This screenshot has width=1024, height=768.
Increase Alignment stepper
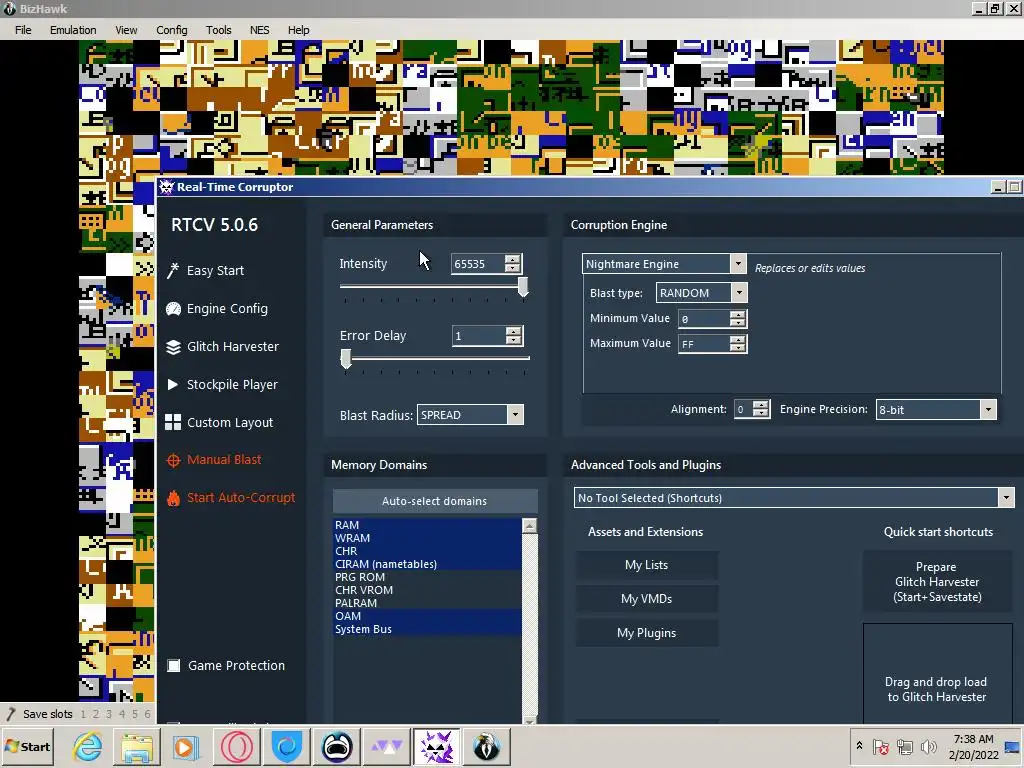point(760,405)
